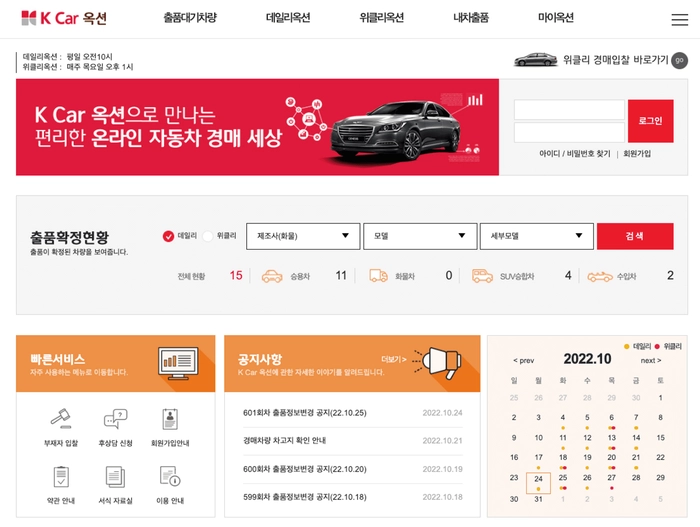Click the red K Car 옥션 banner
This screenshot has width=700, height=527.
257,127
